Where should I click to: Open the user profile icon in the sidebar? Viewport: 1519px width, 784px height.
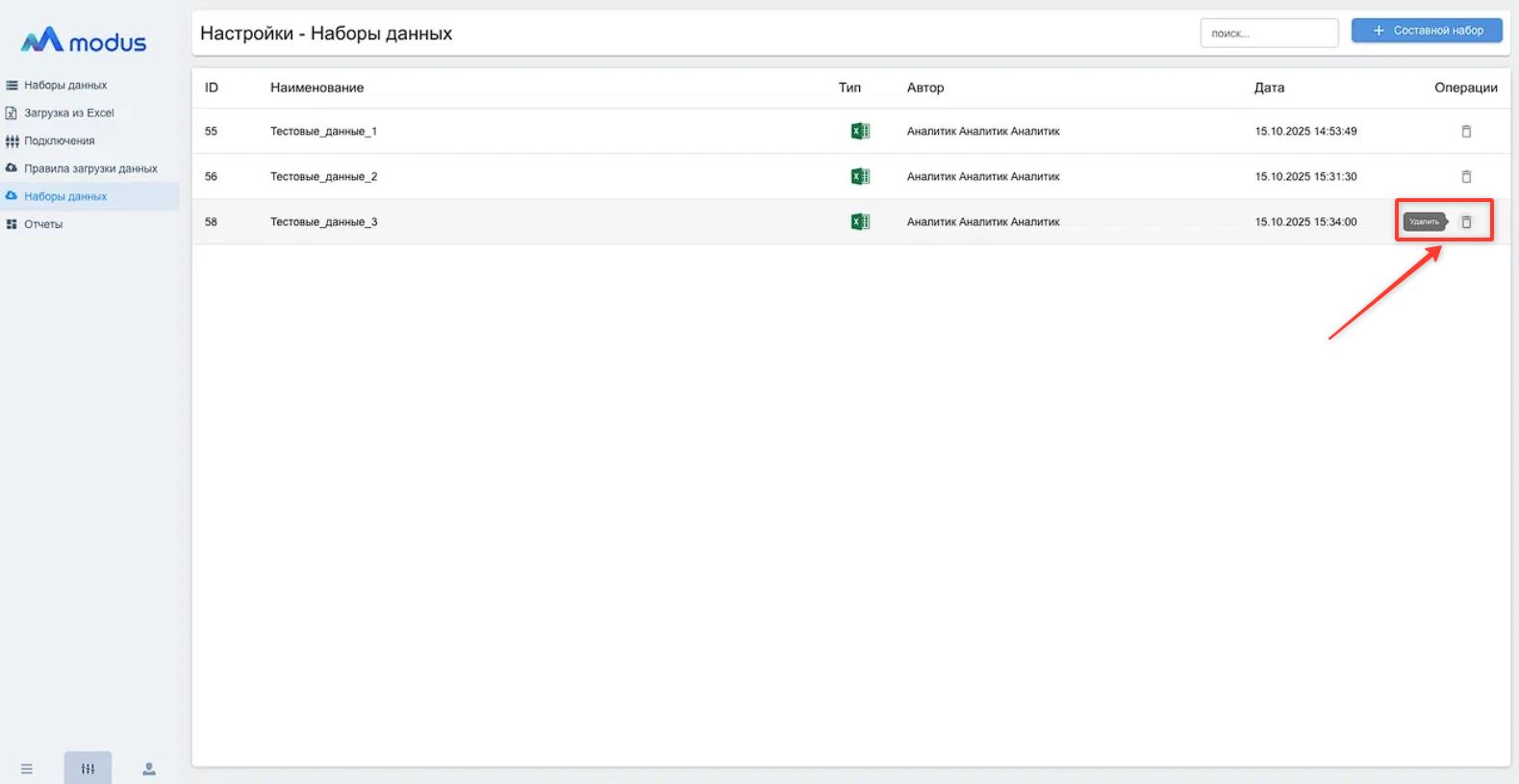[x=149, y=769]
